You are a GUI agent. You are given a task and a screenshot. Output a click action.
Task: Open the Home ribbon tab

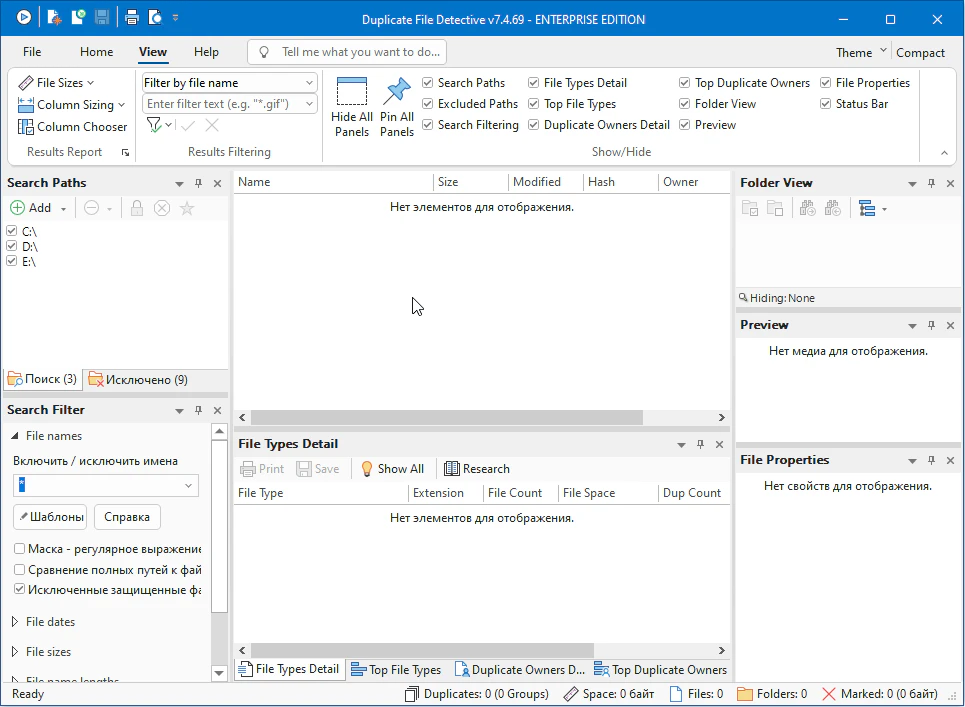coord(97,52)
